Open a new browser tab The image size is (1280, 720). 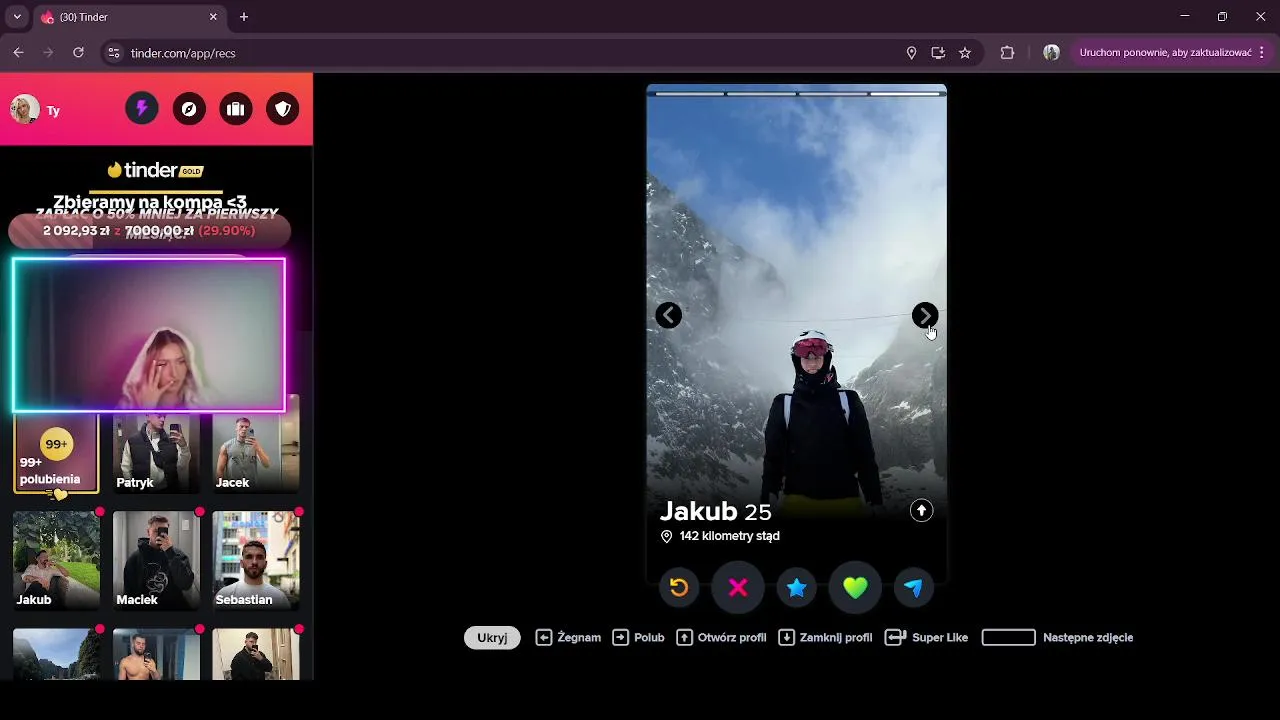(x=244, y=17)
